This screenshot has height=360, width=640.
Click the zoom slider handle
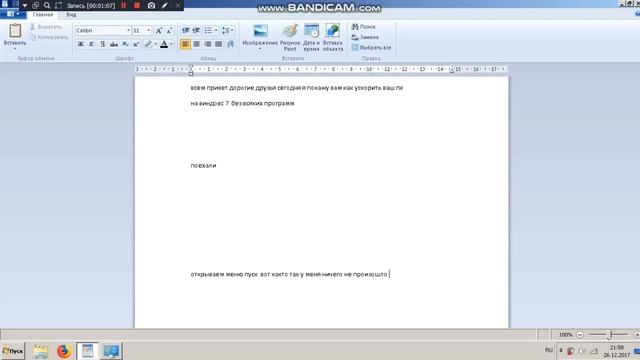click(609, 335)
